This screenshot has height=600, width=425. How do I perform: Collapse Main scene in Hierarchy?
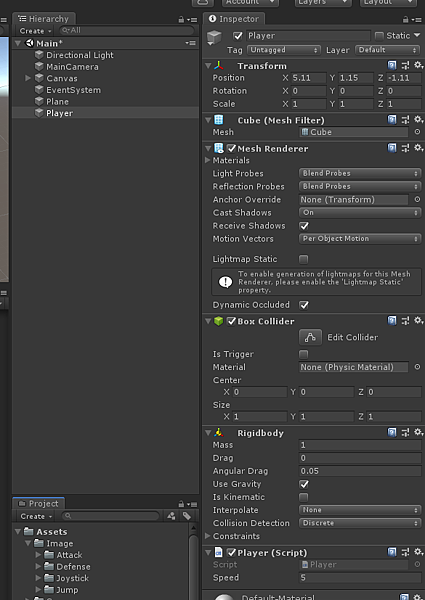tap(18, 43)
